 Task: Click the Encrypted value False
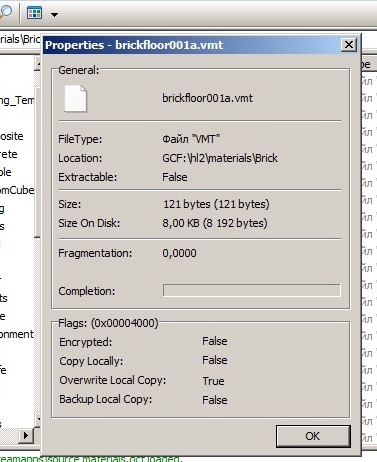[215, 341]
